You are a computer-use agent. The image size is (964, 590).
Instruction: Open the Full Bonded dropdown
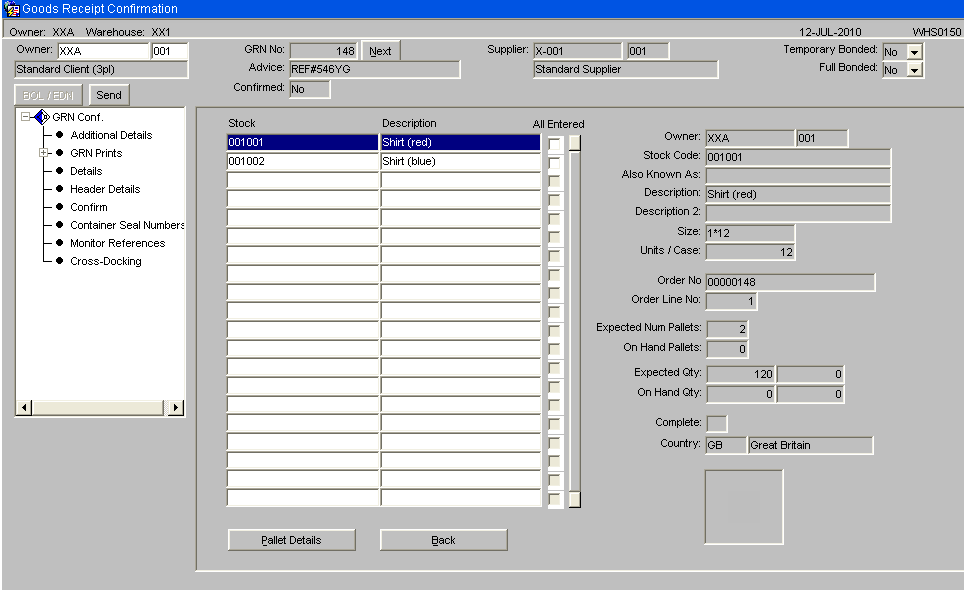click(x=914, y=70)
